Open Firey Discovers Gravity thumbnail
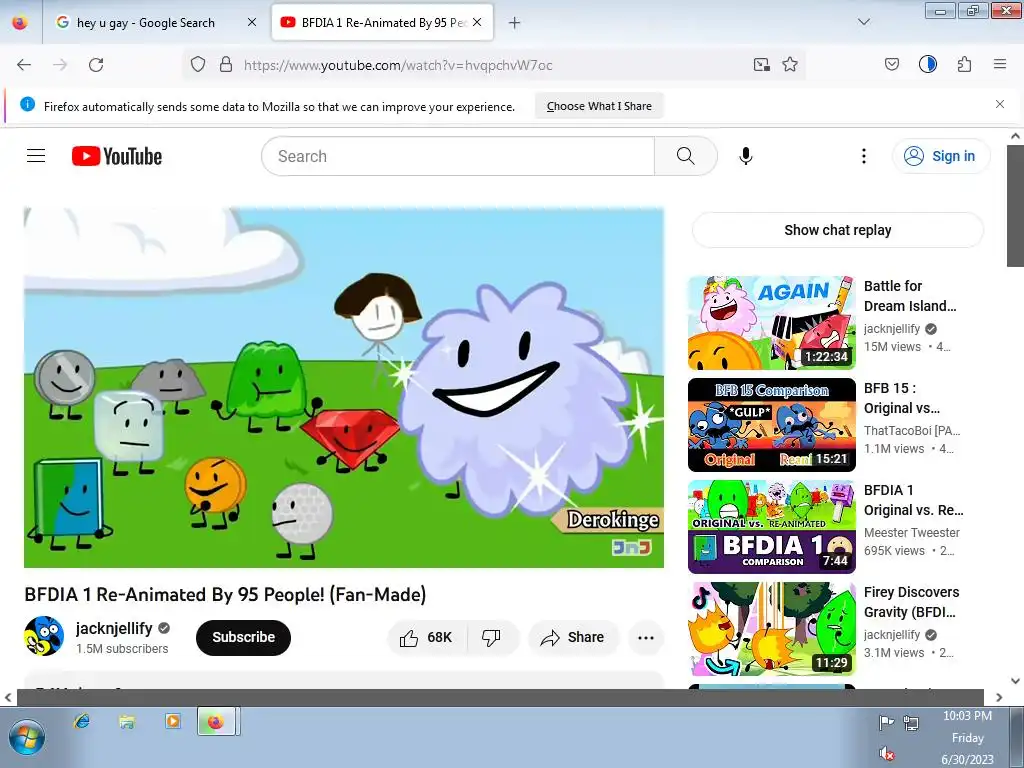The image size is (1024, 768). [x=771, y=629]
